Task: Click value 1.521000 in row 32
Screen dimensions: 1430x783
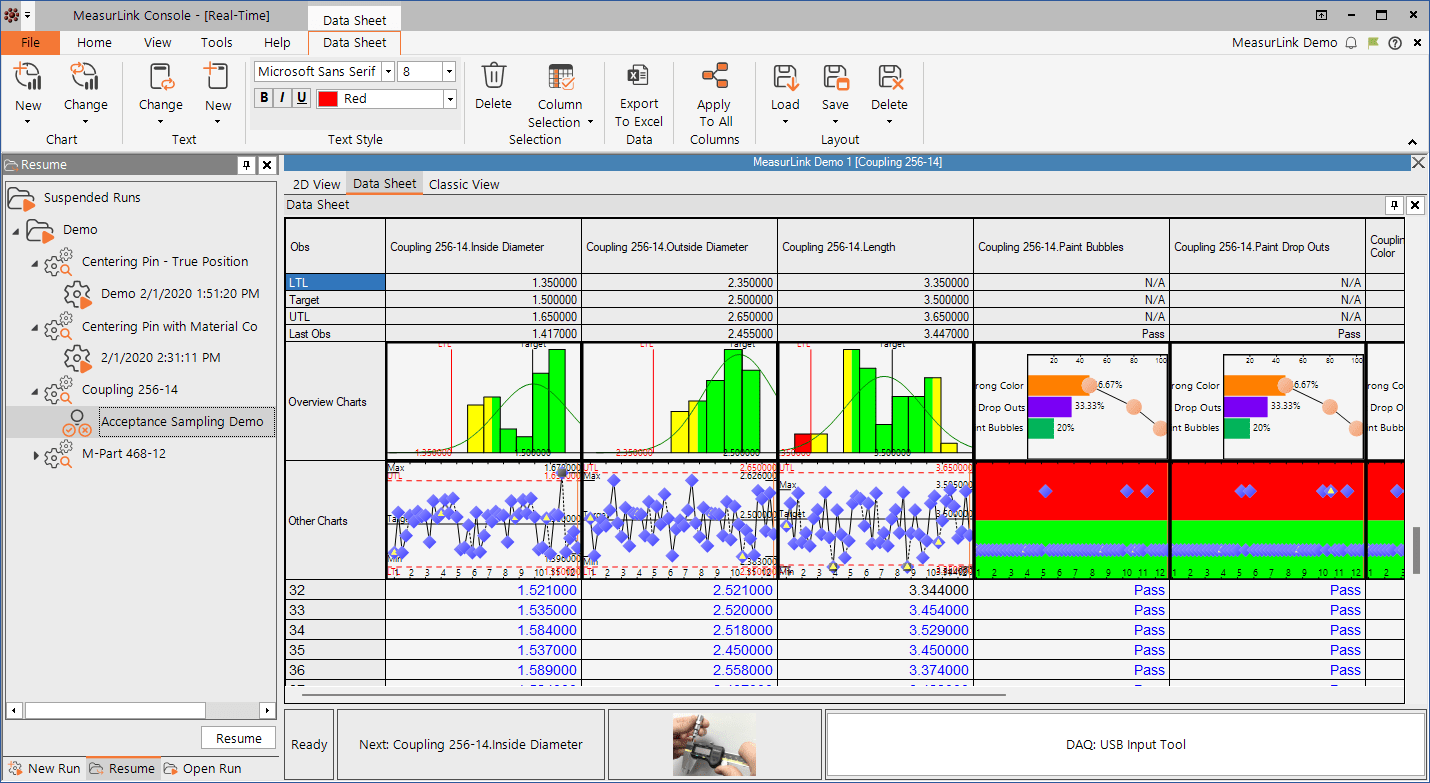Action: (x=546, y=590)
